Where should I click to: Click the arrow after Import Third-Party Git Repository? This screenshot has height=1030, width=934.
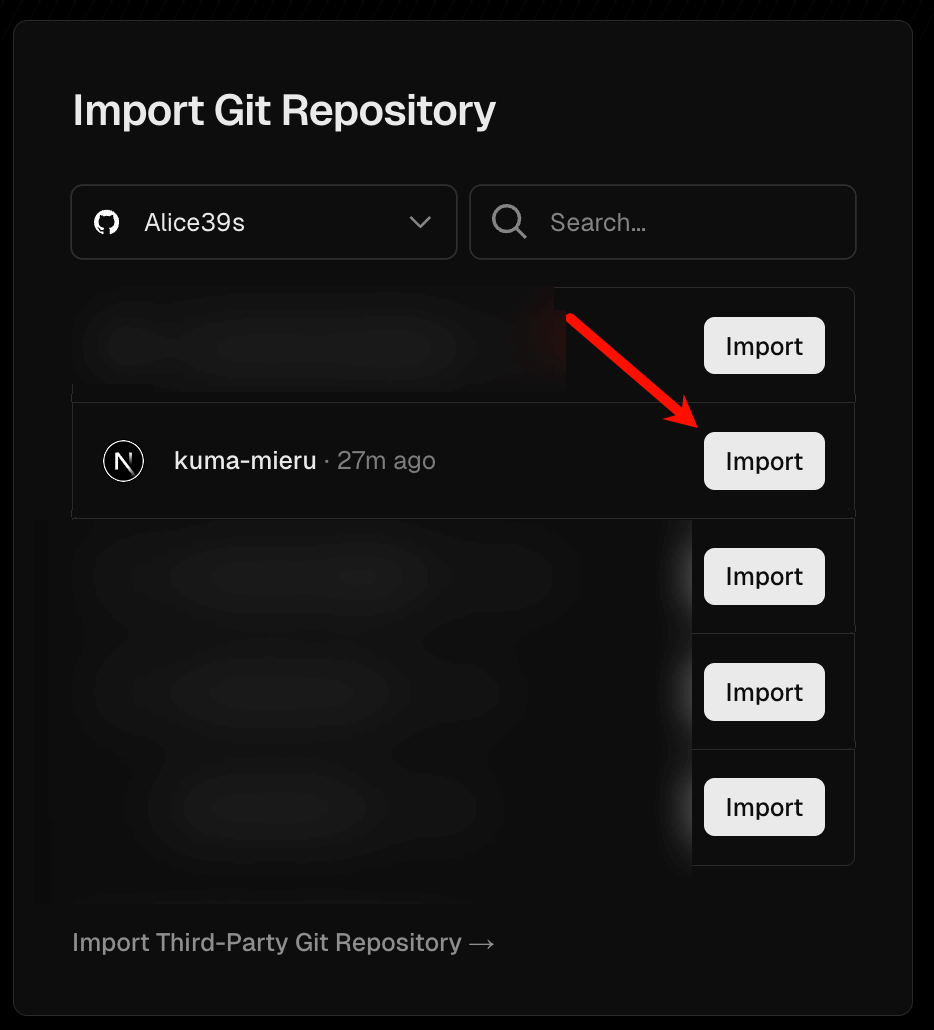[x=482, y=944]
